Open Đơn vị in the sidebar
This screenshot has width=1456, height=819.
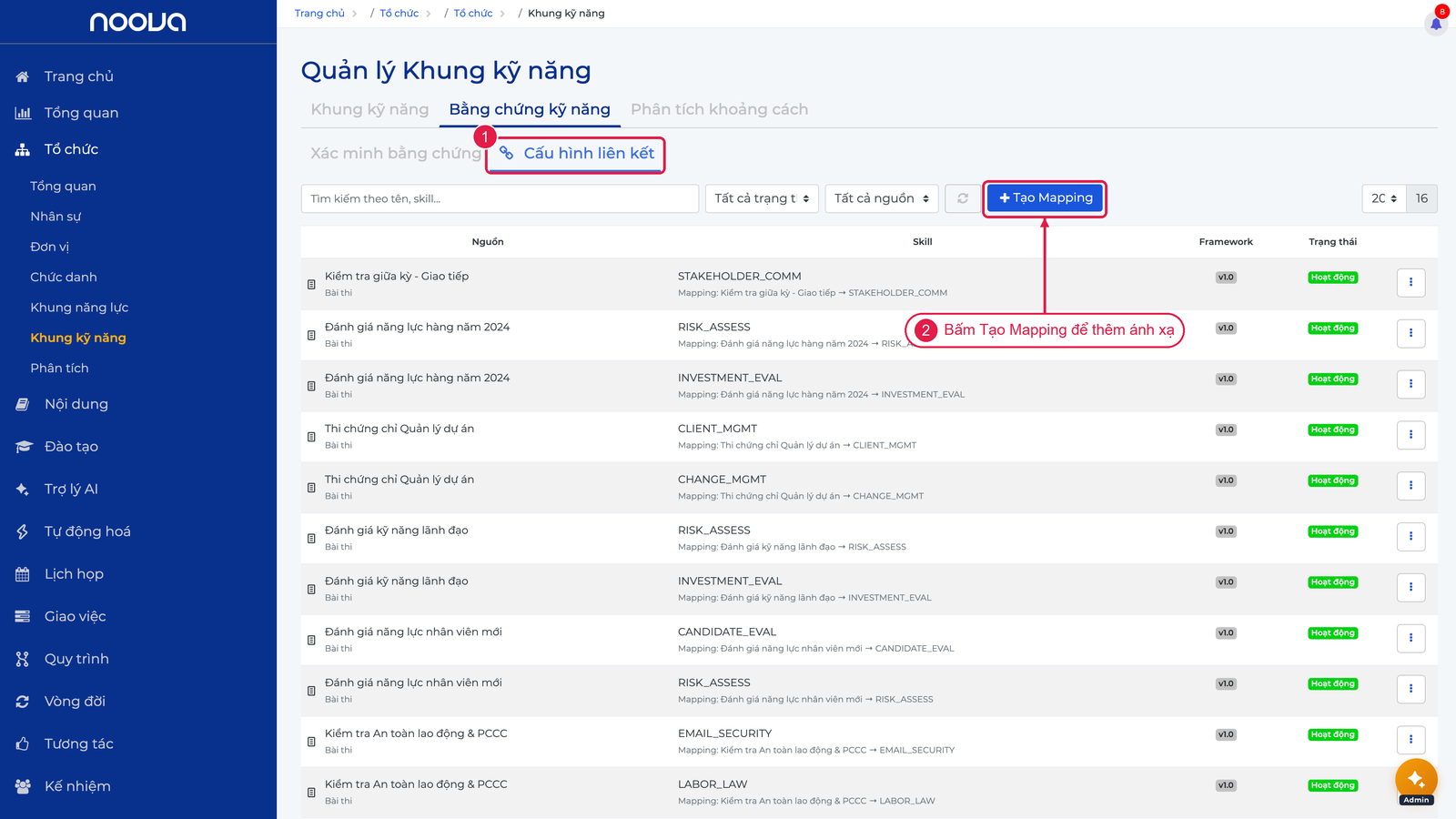point(49,247)
